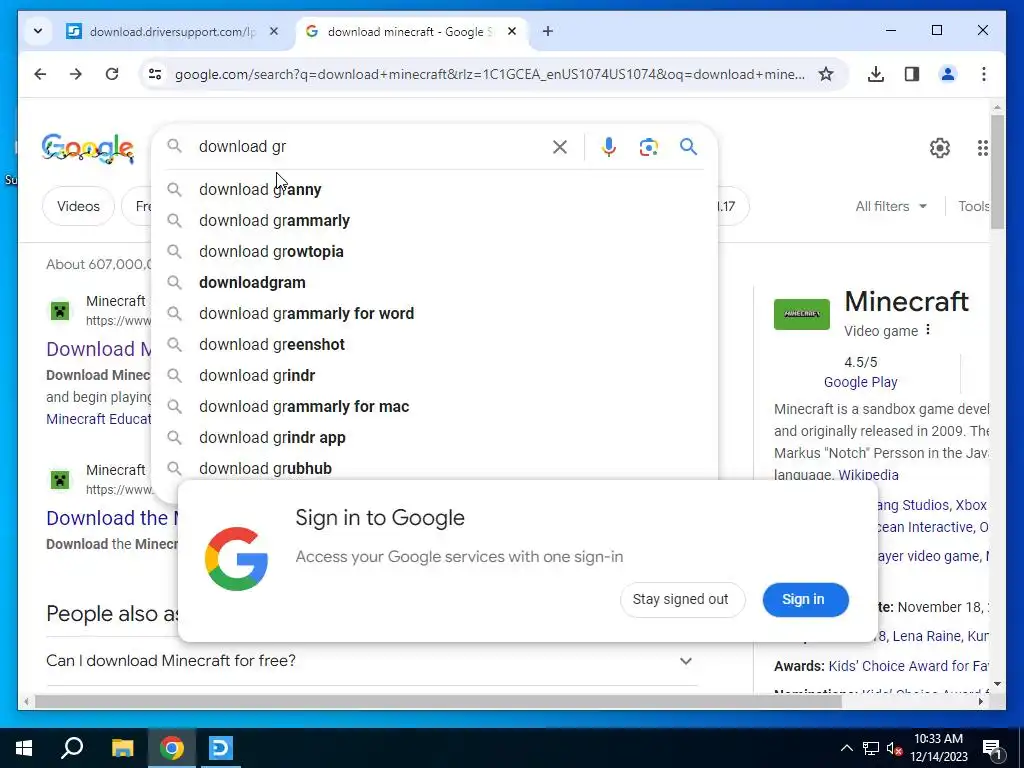This screenshot has width=1024, height=768.
Task: Open Google Play rating link
Action: (x=860, y=382)
